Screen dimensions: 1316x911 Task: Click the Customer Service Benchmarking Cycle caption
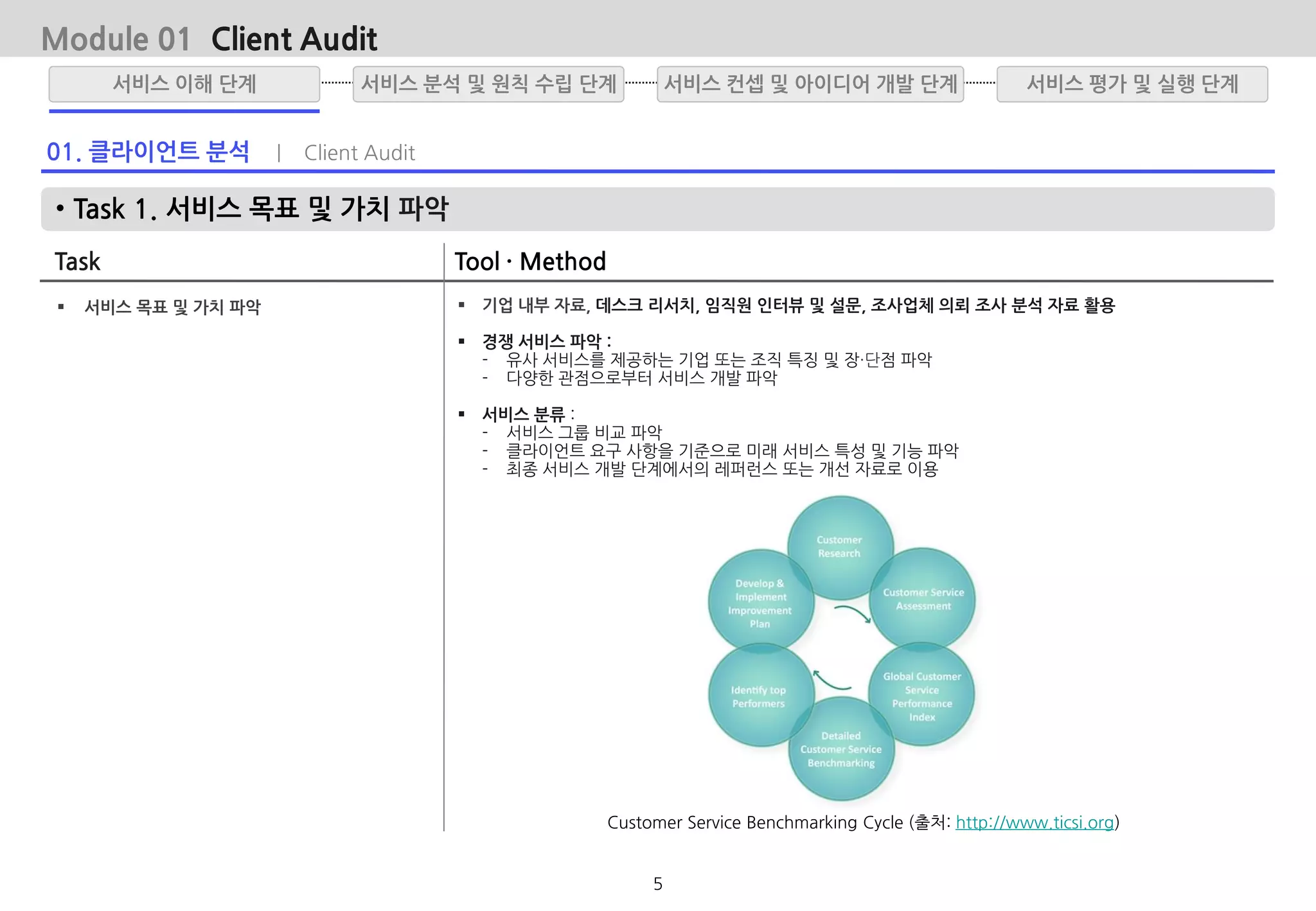[x=863, y=822]
